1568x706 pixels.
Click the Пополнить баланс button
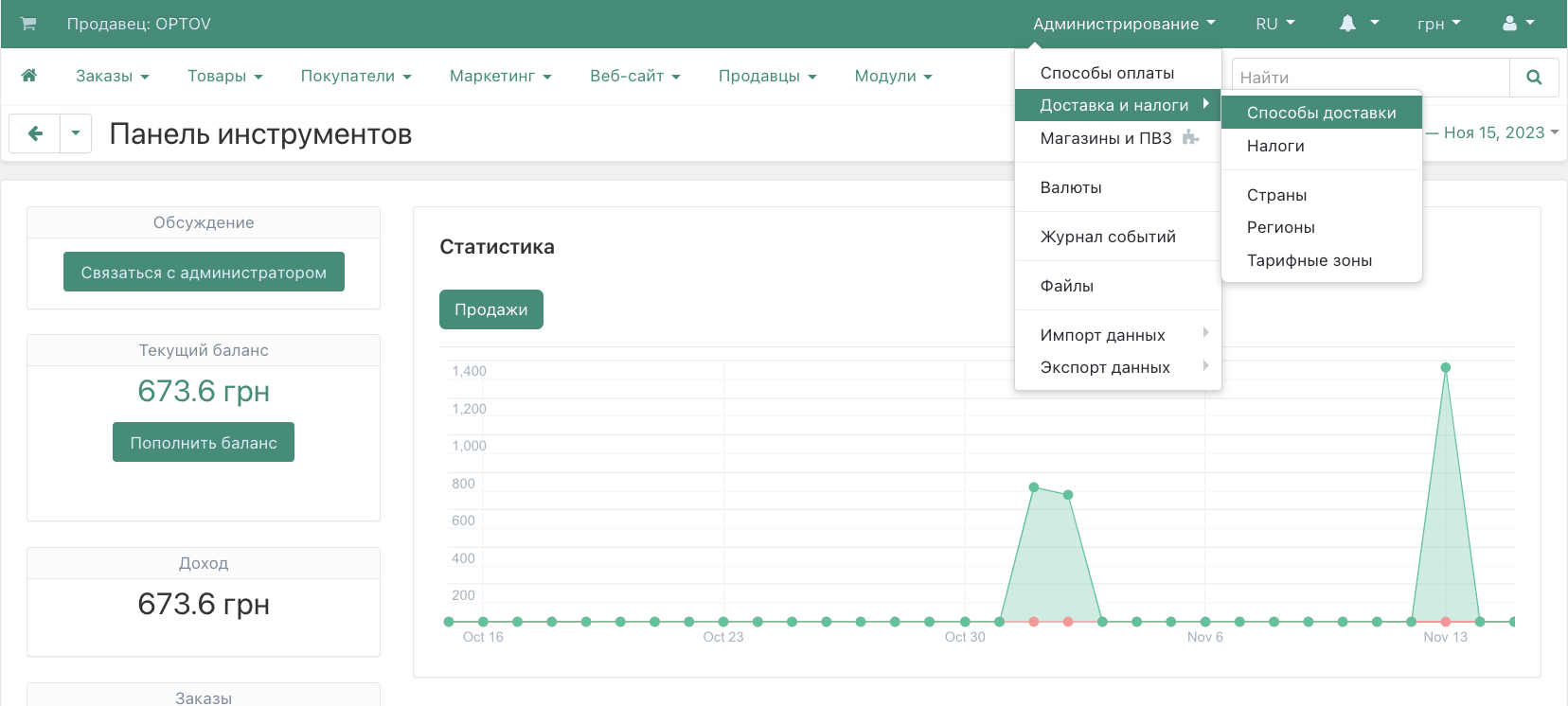(x=204, y=443)
